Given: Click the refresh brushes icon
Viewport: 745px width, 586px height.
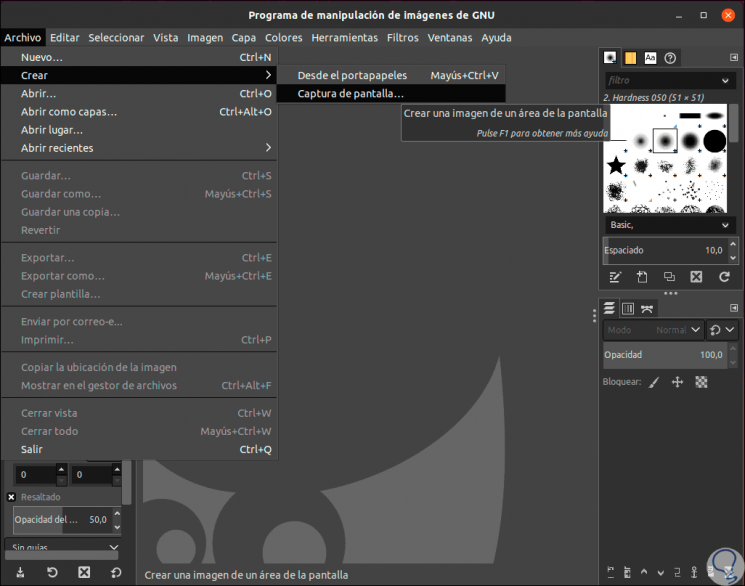Looking at the screenshot, I should 724,277.
